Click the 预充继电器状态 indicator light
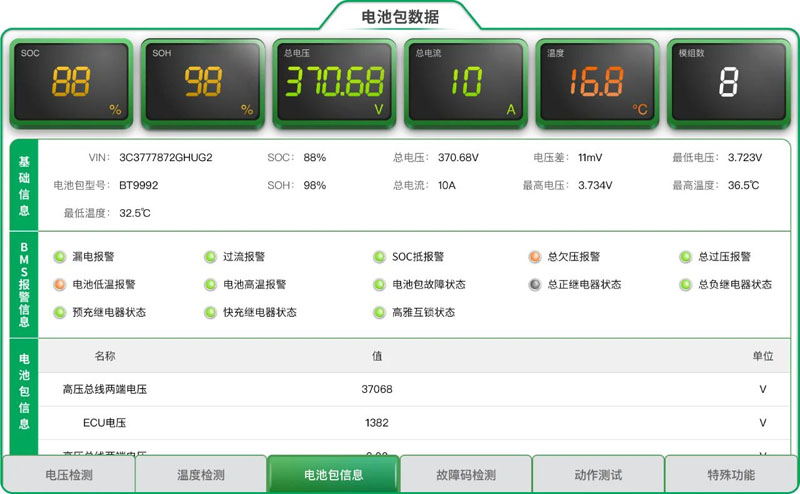 click(x=59, y=313)
